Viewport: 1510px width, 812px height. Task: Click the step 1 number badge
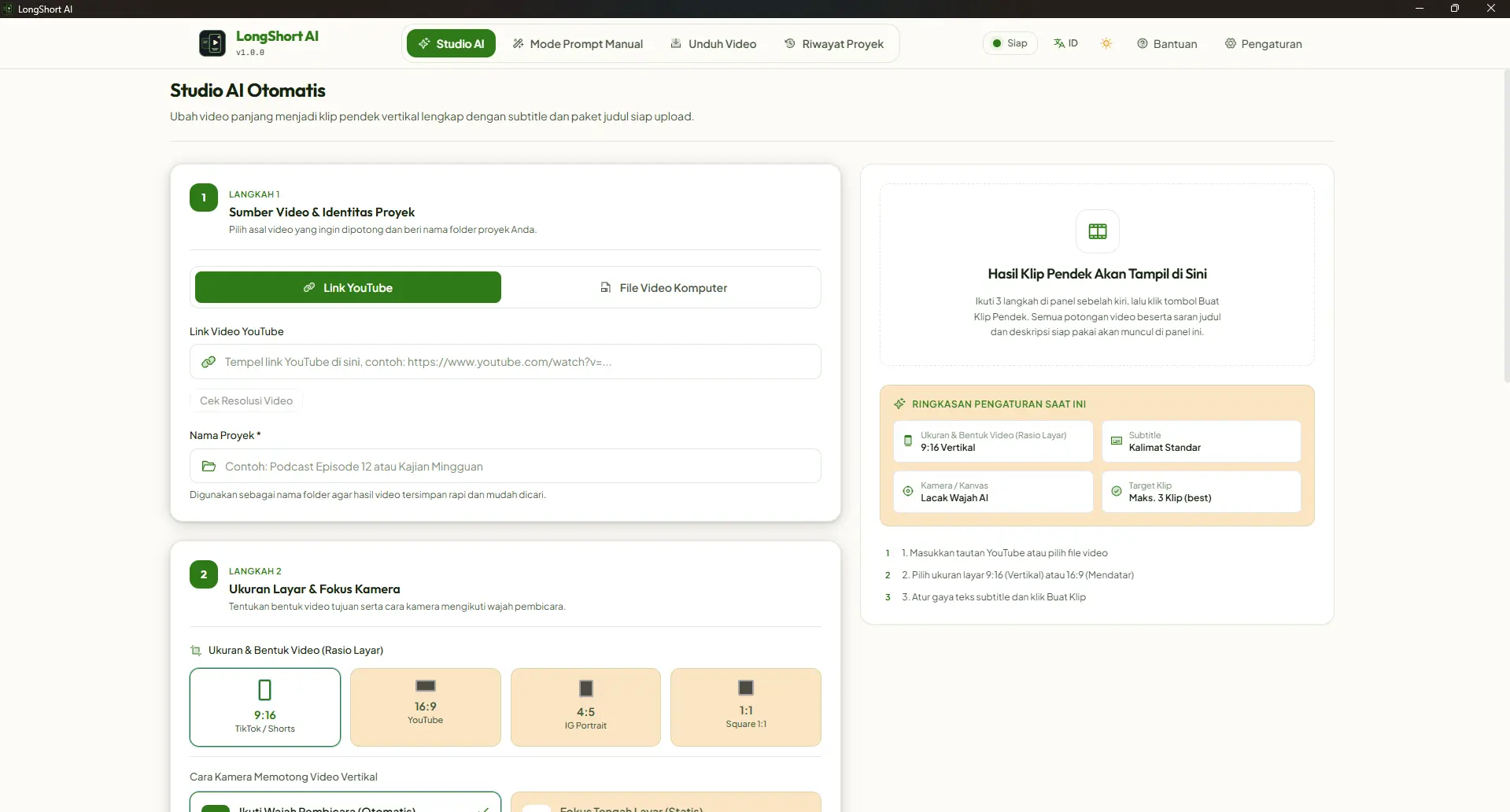(204, 197)
